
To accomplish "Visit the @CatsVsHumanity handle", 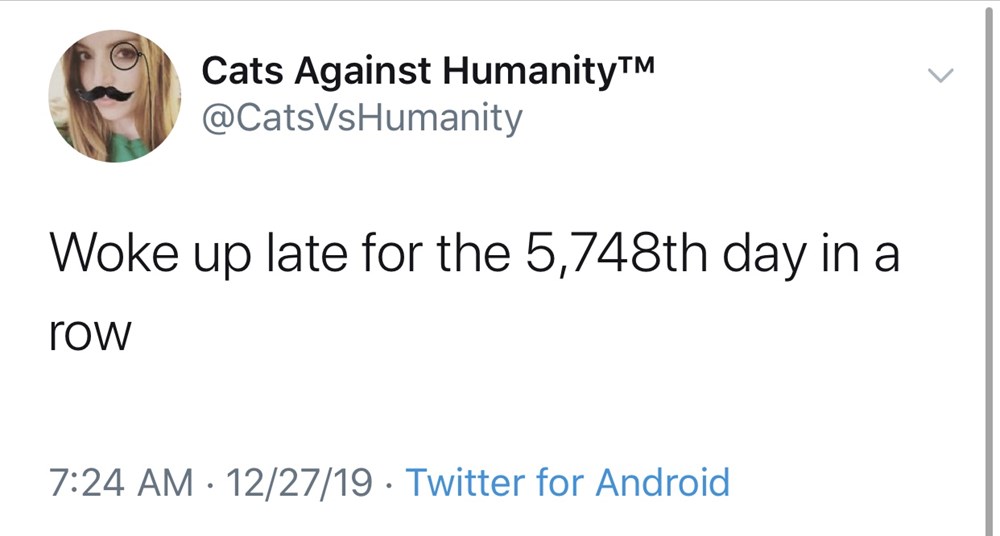I will pyautogui.click(x=362, y=119).
